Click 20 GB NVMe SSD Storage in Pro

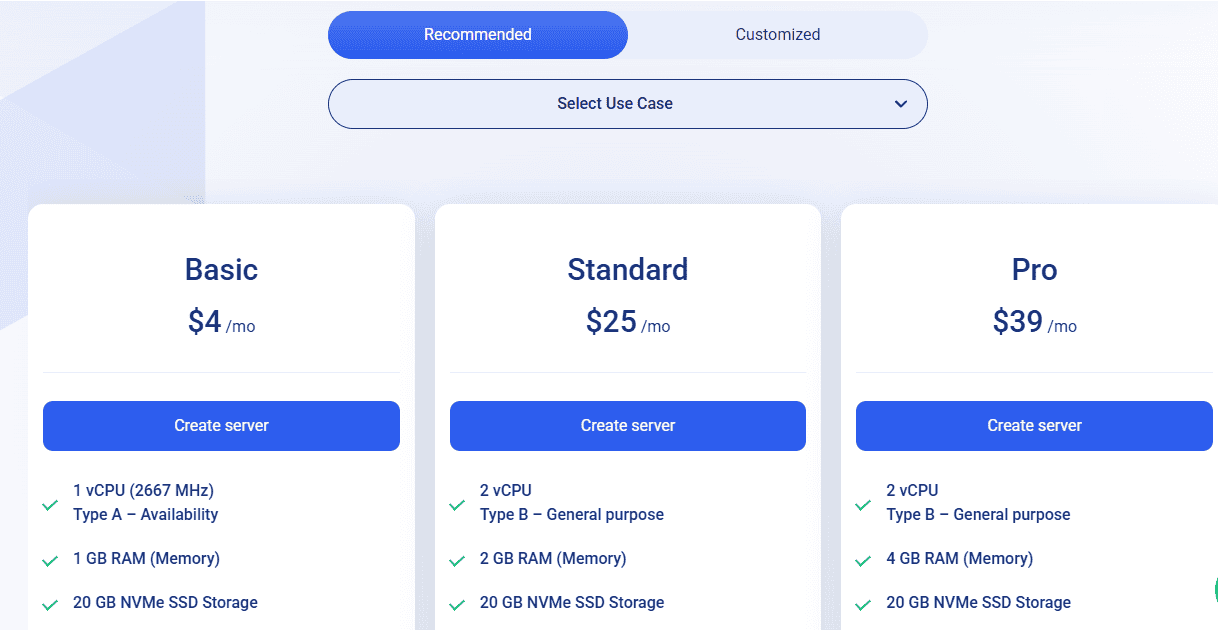(978, 603)
